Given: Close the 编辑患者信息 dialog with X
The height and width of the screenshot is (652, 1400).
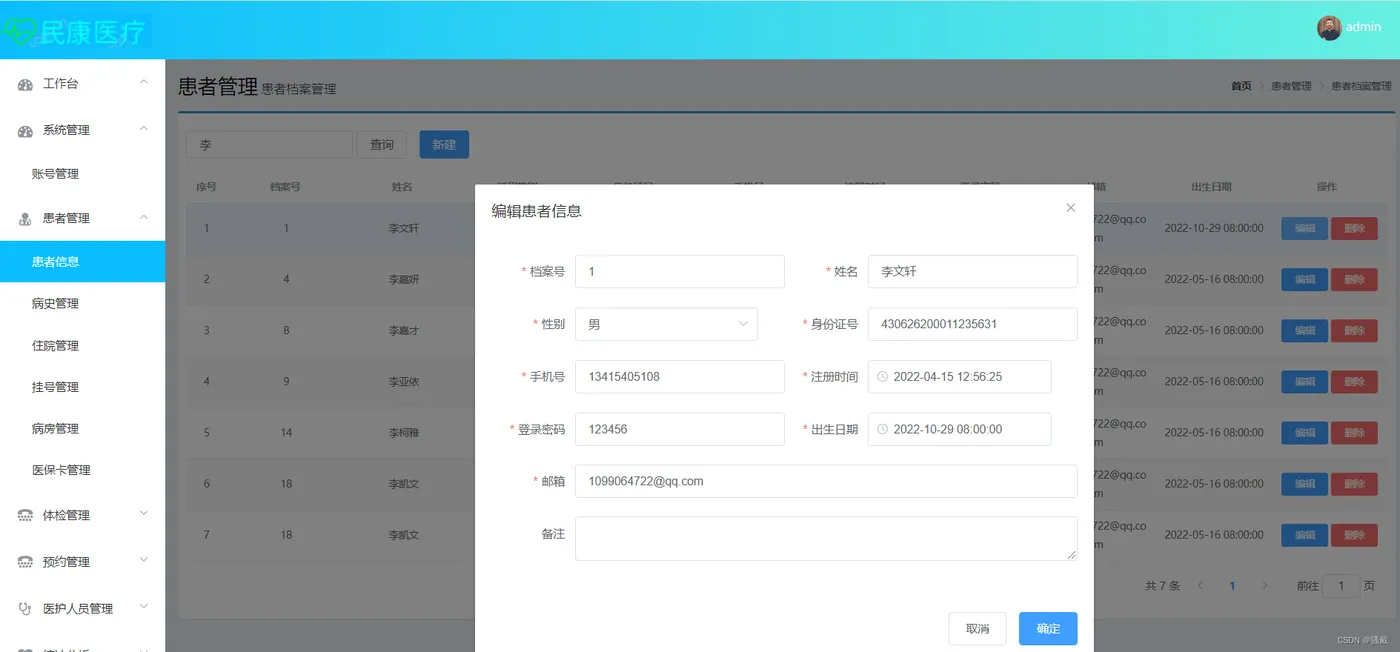Looking at the screenshot, I should pos(1070,208).
